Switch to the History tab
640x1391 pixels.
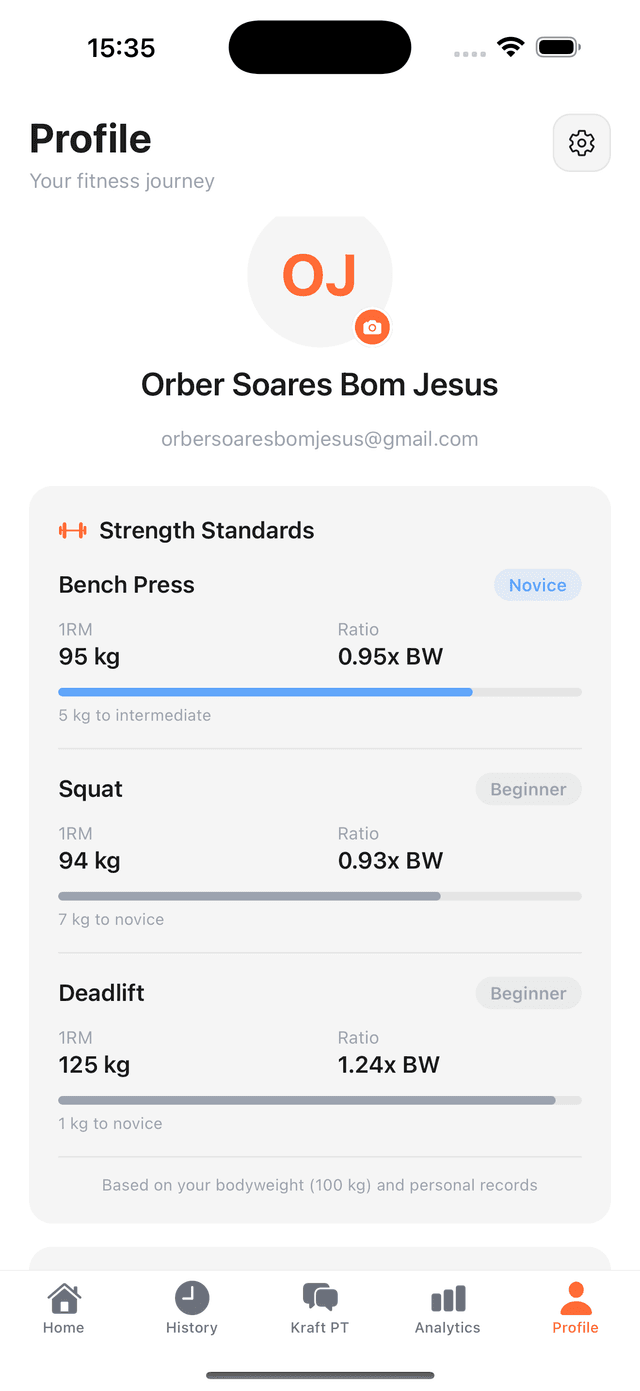pos(191,1308)
